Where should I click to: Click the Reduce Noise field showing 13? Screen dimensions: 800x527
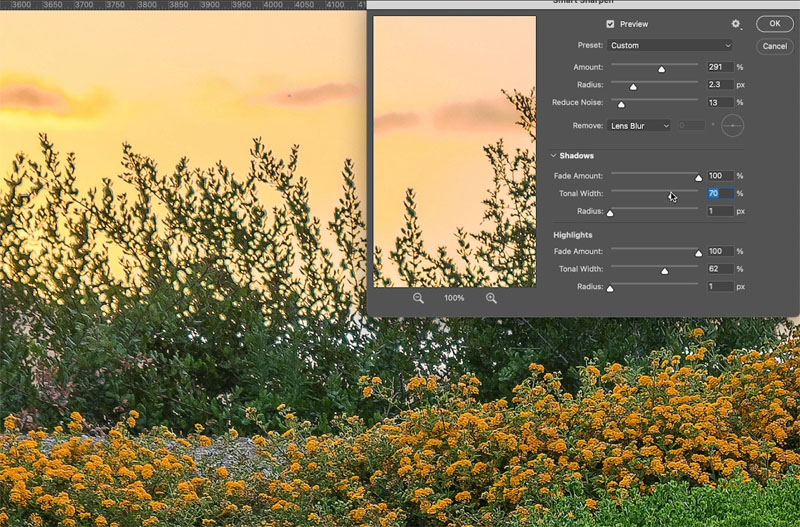[720, 103]
